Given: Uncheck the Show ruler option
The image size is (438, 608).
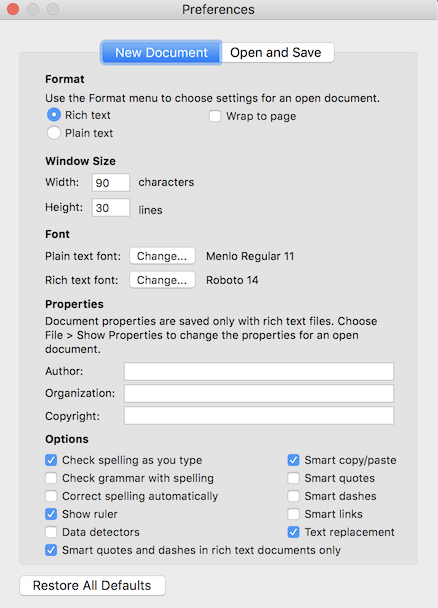Looking at the screenshot, I should (x=51, y=514).
